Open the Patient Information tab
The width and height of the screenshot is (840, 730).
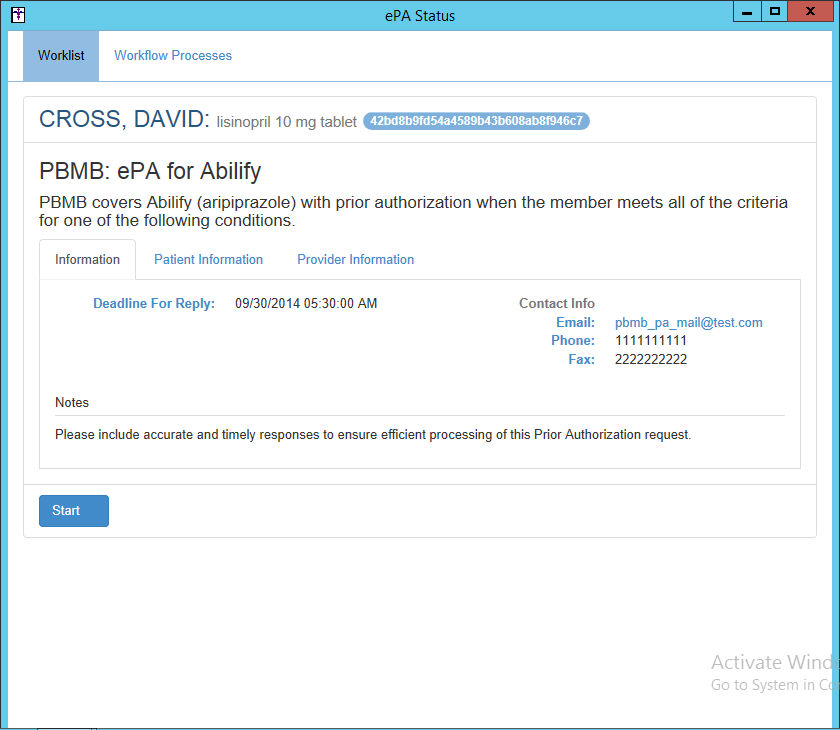(x=208, y=260)
